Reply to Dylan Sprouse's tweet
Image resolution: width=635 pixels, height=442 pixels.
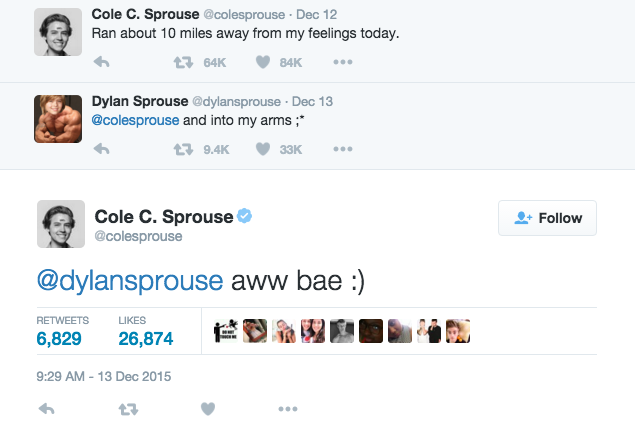(100, 149)
